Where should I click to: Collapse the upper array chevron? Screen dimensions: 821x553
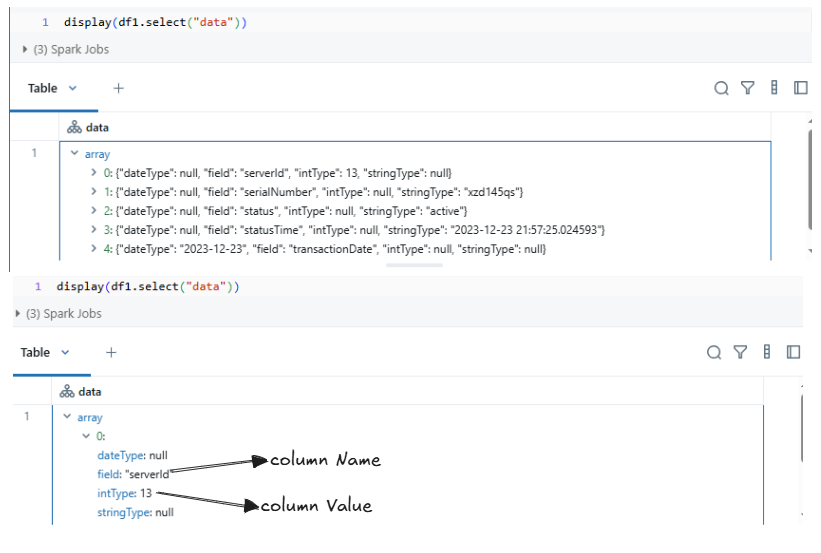click(x=74, y=153)
